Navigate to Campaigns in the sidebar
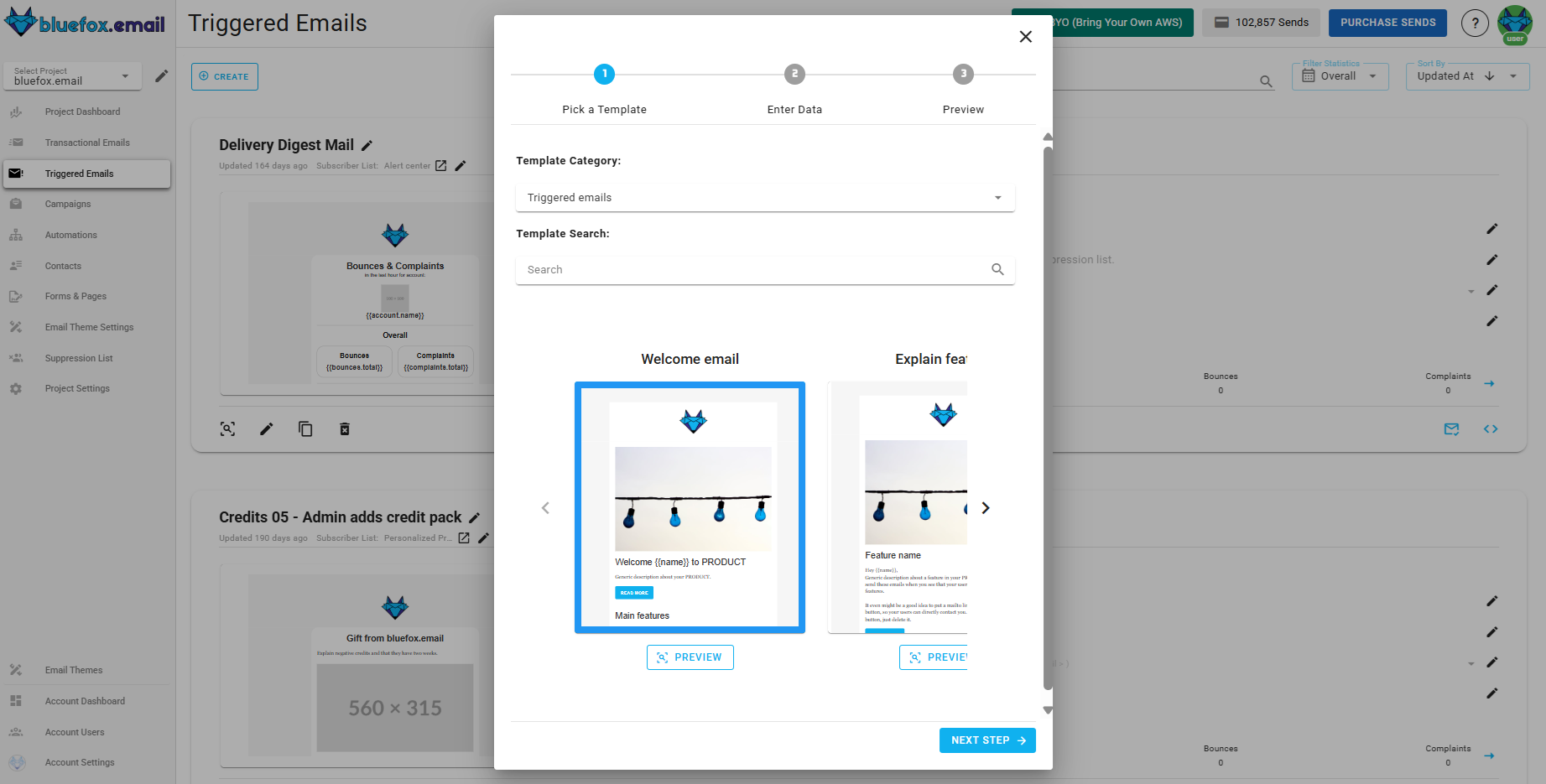 click(66, 204)
